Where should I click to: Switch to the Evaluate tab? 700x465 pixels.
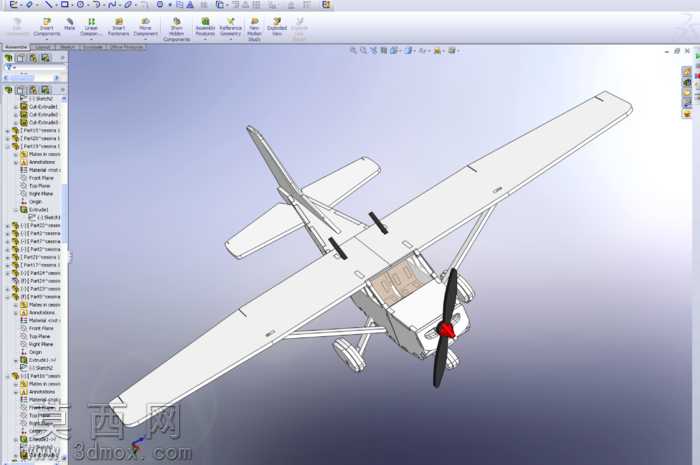(x=93, y=47)
